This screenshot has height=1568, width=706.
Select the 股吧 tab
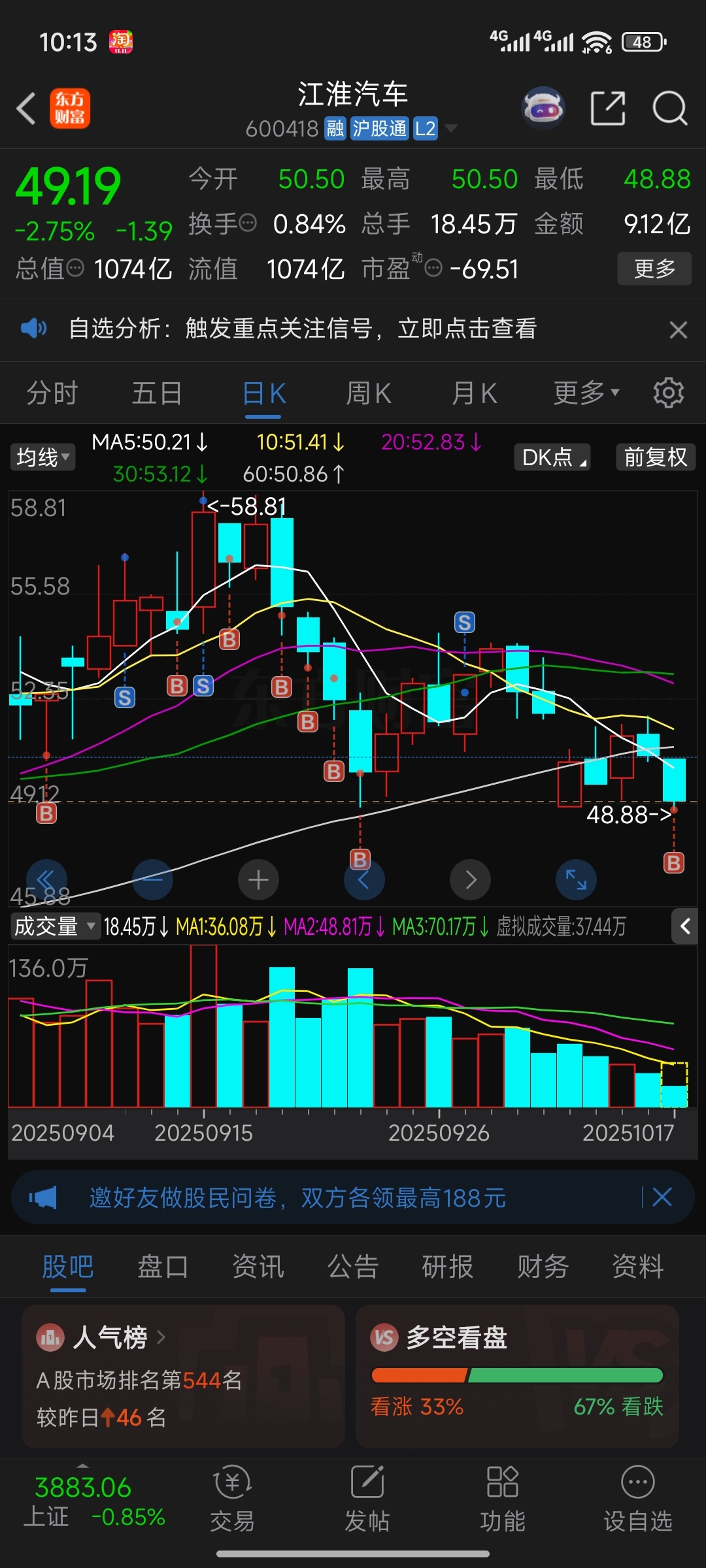(x=68, y=1267)
